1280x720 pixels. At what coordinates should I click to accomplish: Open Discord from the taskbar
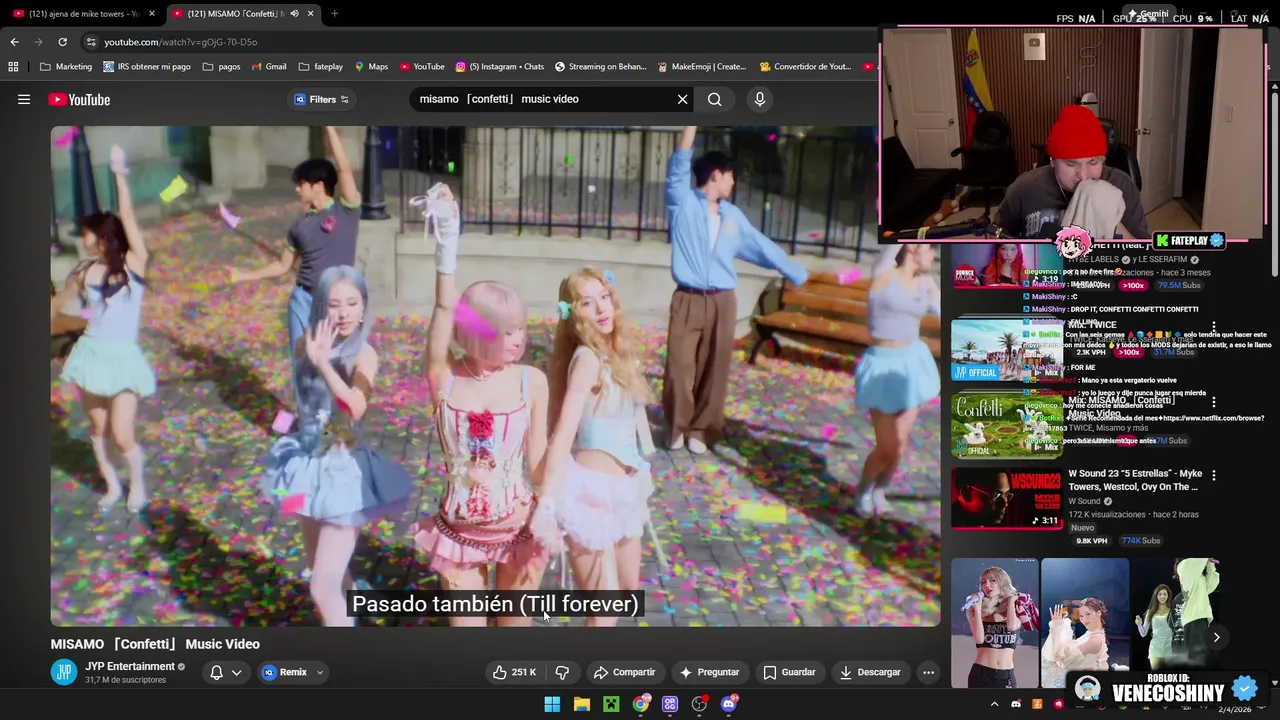(x=729, y=704)
